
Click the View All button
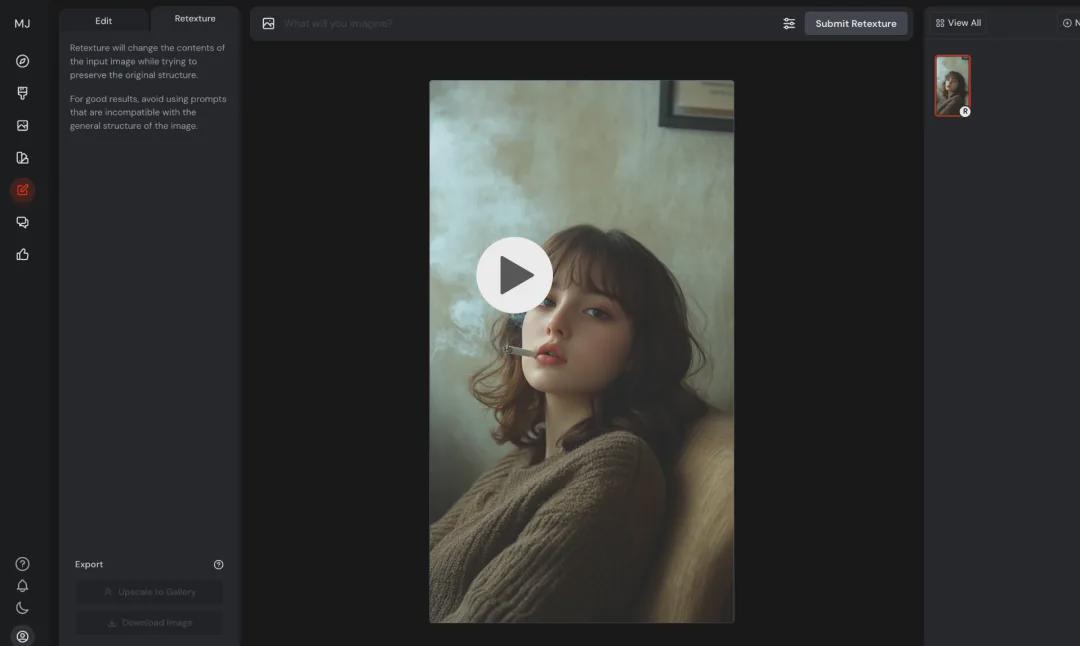click(x=958, y=23)
